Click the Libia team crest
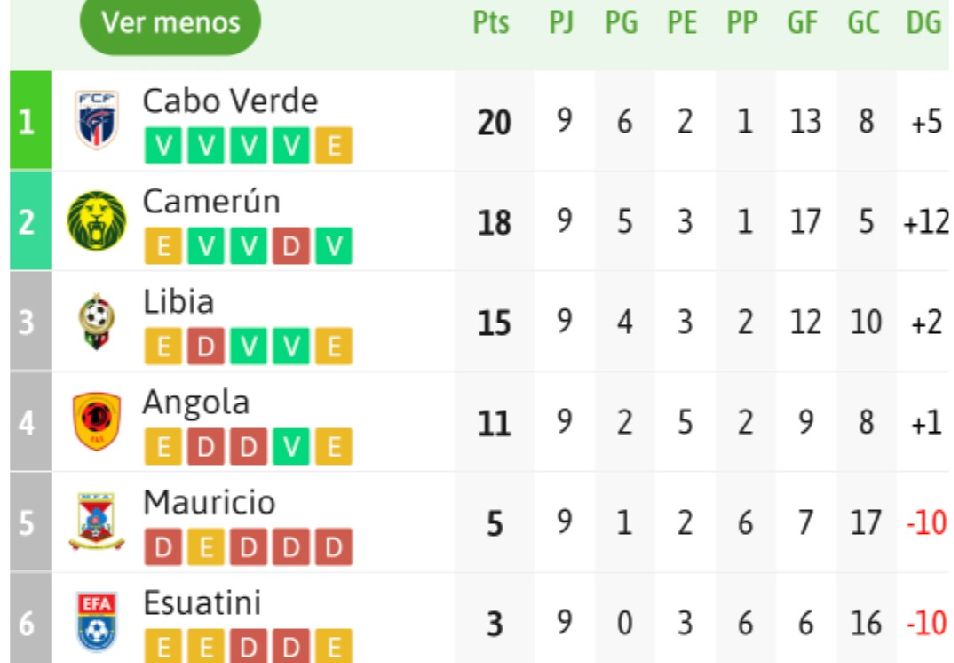 pos(96,321)
